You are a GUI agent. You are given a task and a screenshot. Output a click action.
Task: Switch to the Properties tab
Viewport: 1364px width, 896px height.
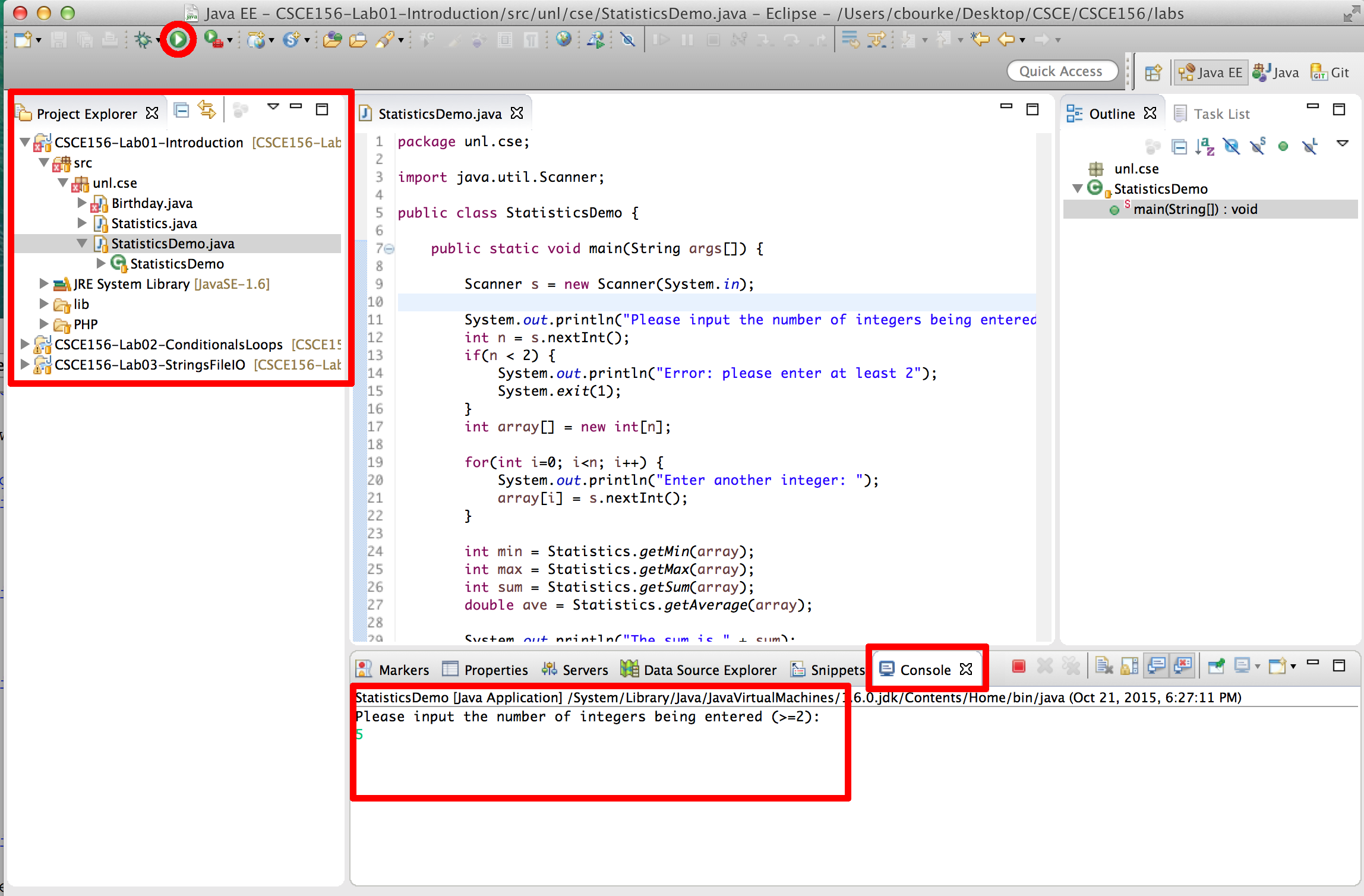coord(485,670)
